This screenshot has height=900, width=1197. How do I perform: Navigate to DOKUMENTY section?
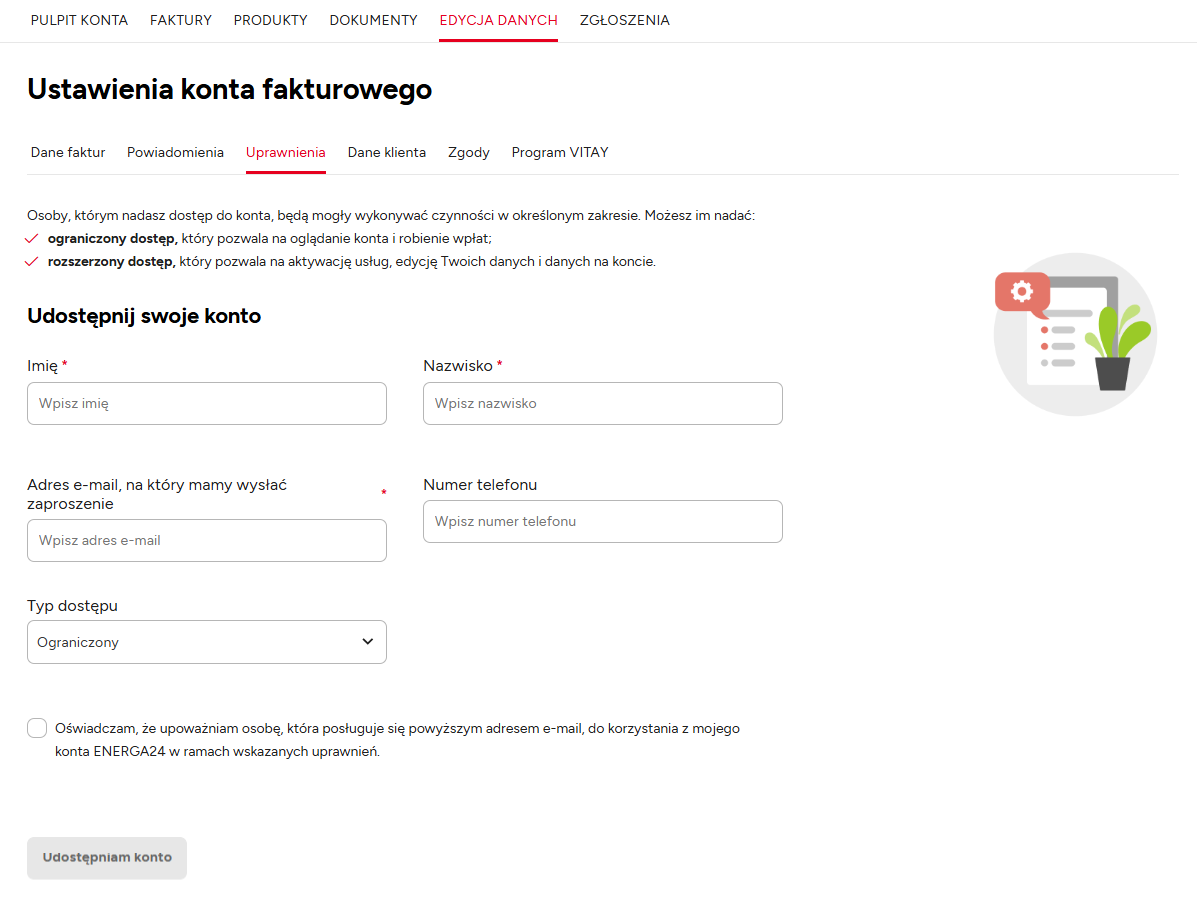tap(373, 20)
